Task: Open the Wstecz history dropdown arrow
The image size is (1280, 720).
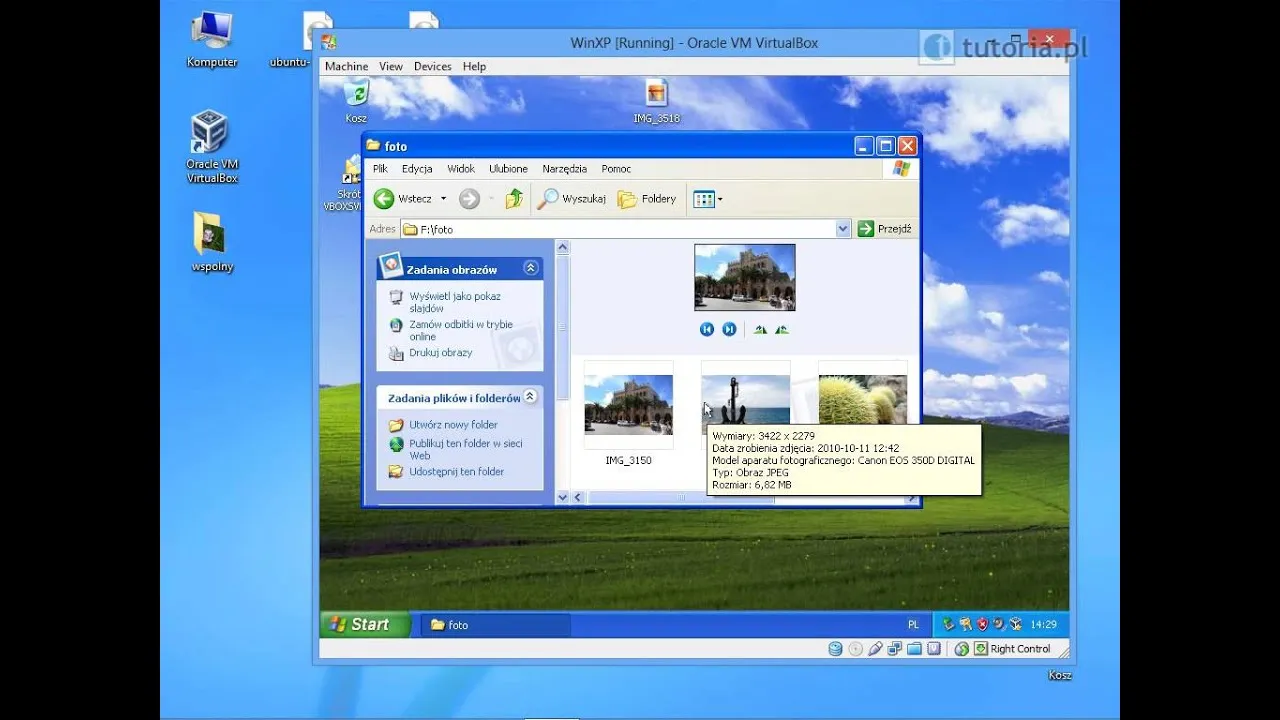Action: pyautogui.click(x=443, y=199)
